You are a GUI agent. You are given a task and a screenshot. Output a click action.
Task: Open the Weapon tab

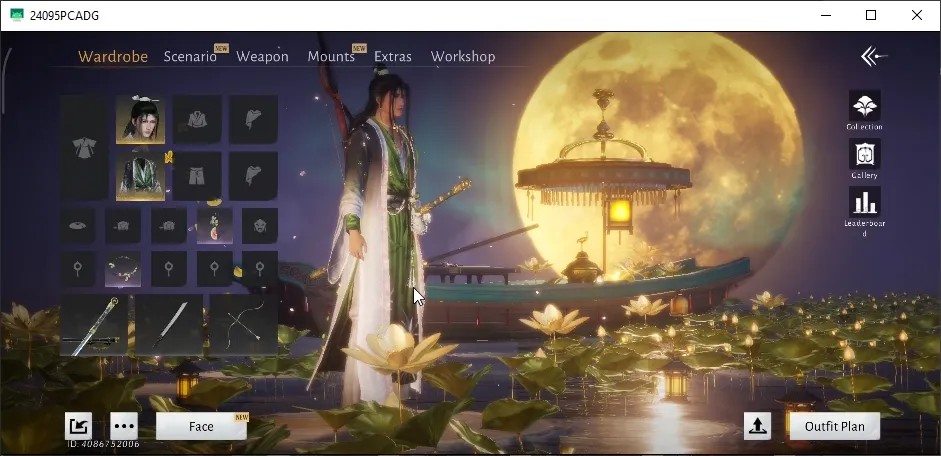point(262,56)
